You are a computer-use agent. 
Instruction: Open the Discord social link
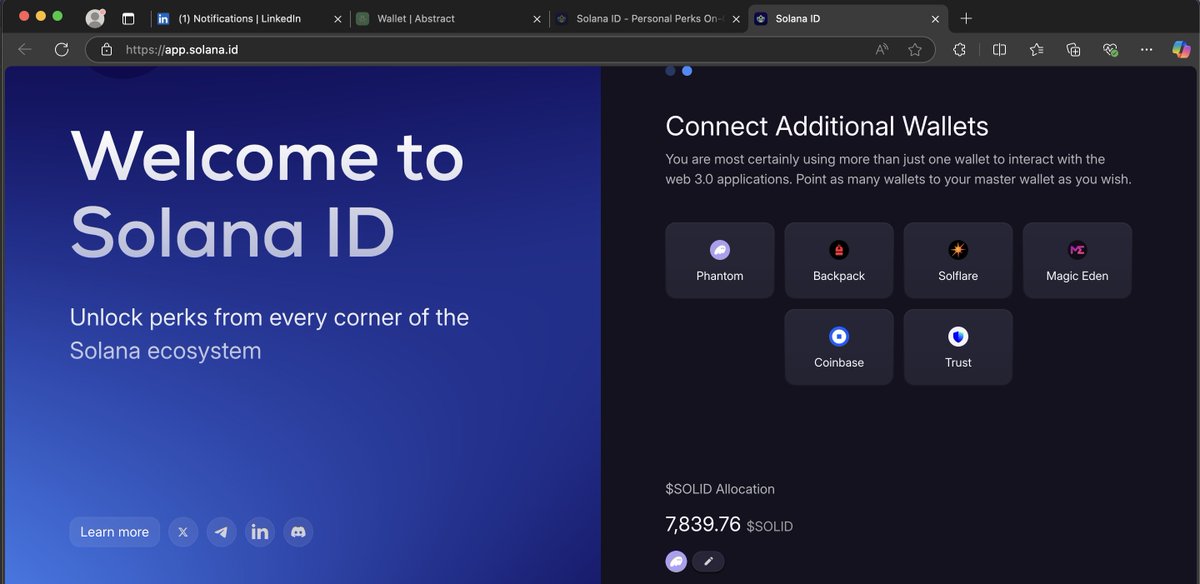point(298,532)
